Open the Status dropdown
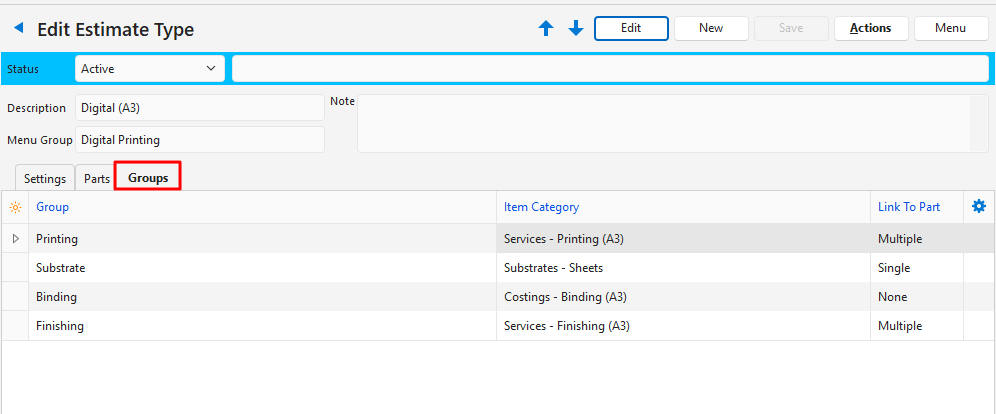This screenshot has height=414, width=996. 150,68
